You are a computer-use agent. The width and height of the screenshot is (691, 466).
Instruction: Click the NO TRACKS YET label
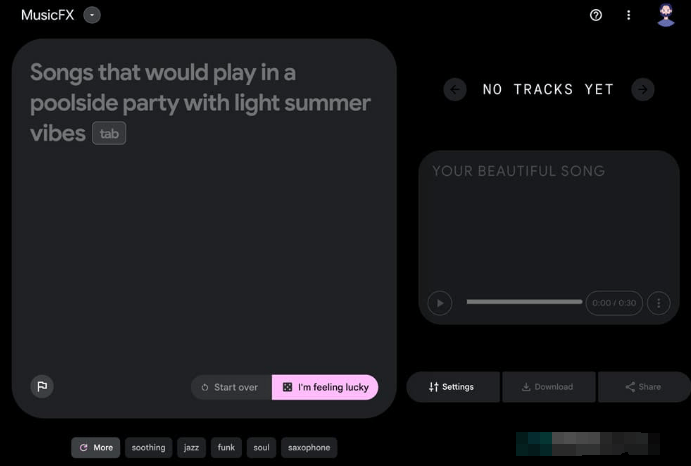pos(548,89)
